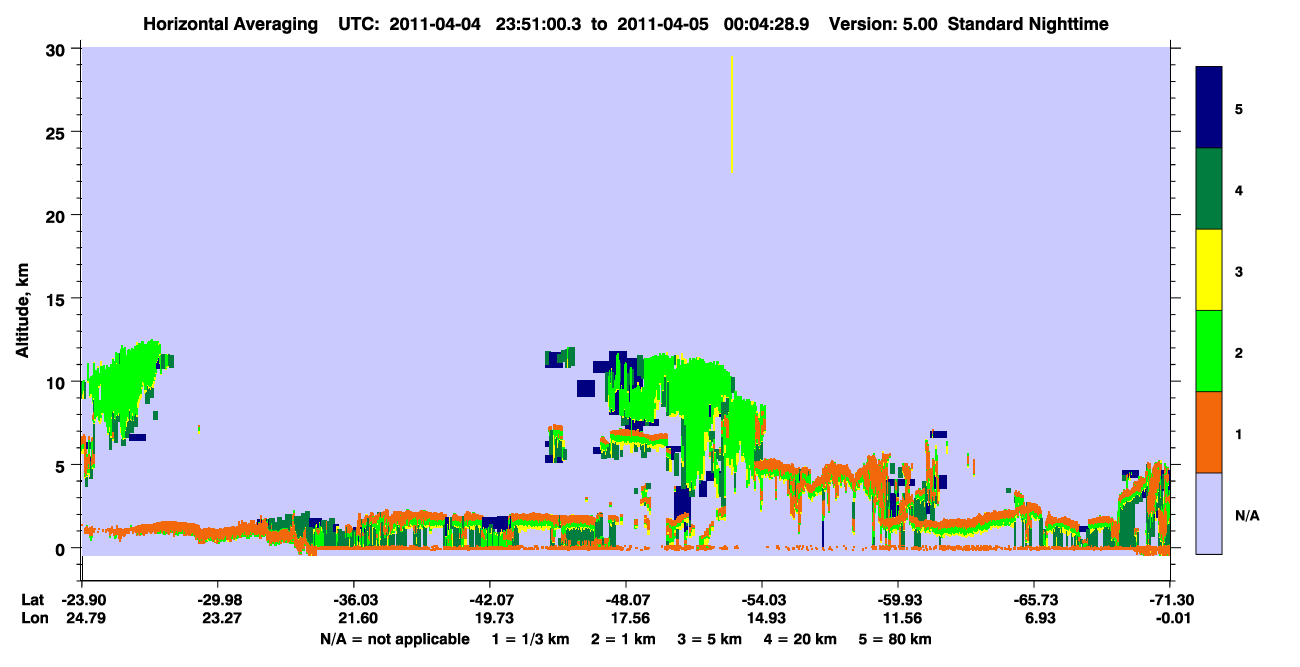
Task: Click the colorbar label 'N/A'
Action: point(1246,516)
